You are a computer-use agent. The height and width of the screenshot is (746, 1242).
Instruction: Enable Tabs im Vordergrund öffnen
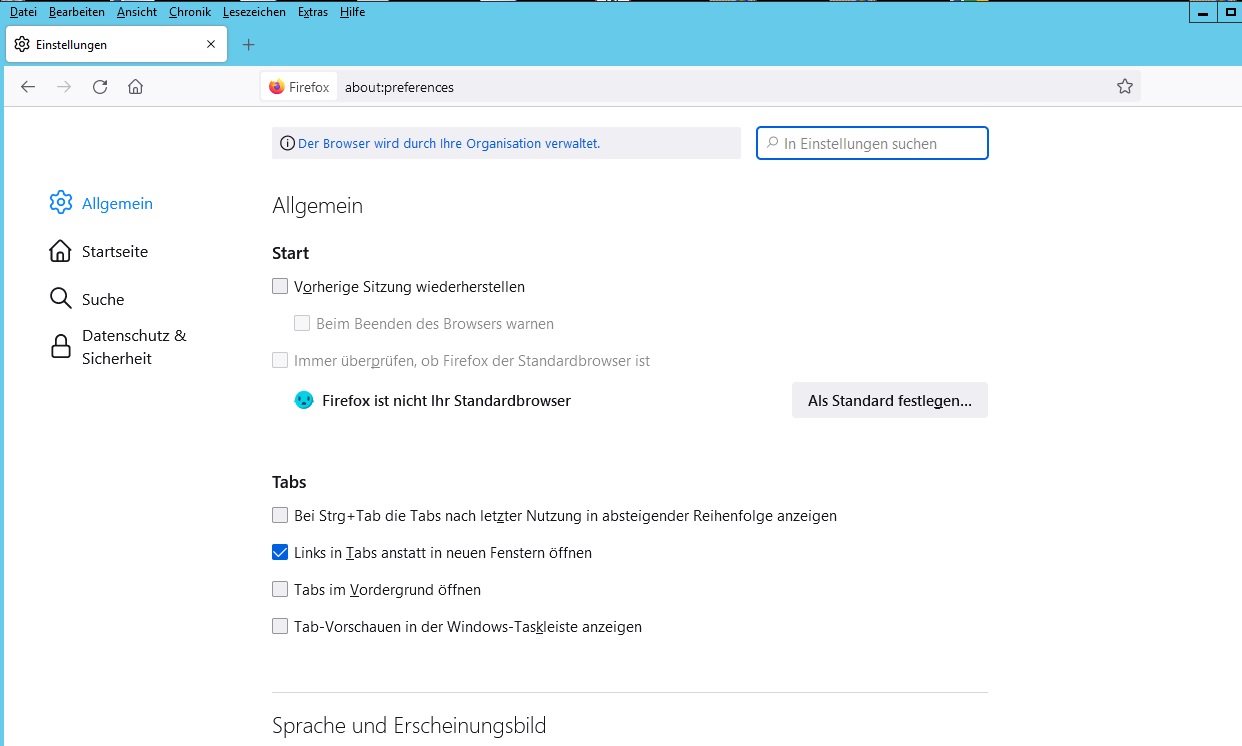click(x=280, y=590)
